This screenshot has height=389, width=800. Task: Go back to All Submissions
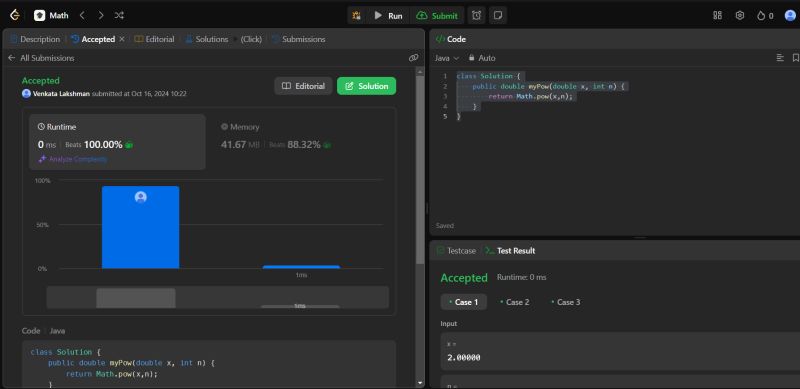[41, 58]
